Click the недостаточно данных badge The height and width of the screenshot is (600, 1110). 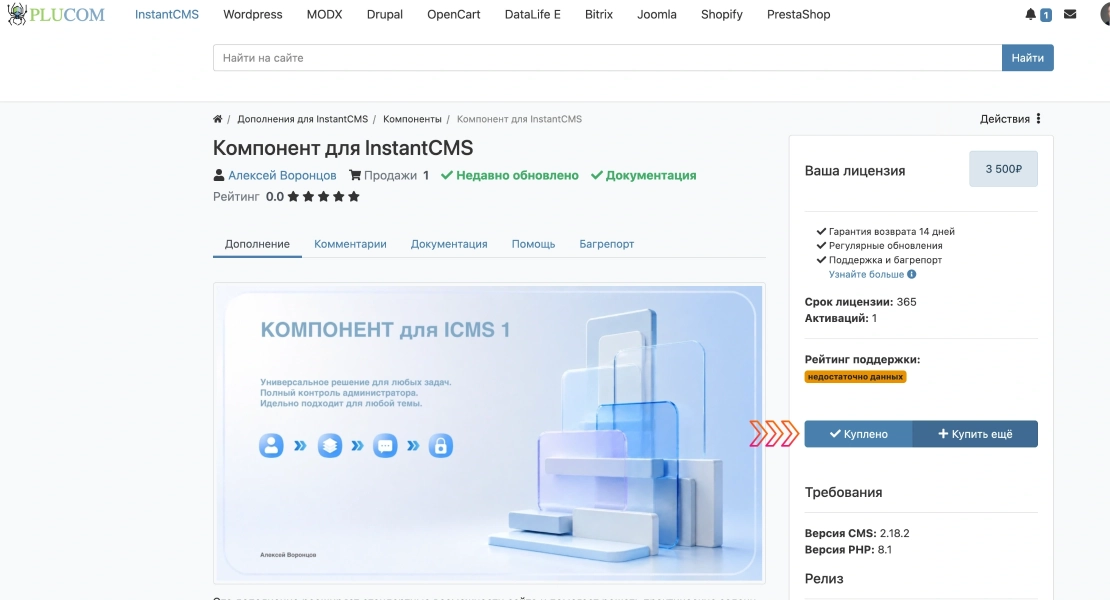pos(855,376)
